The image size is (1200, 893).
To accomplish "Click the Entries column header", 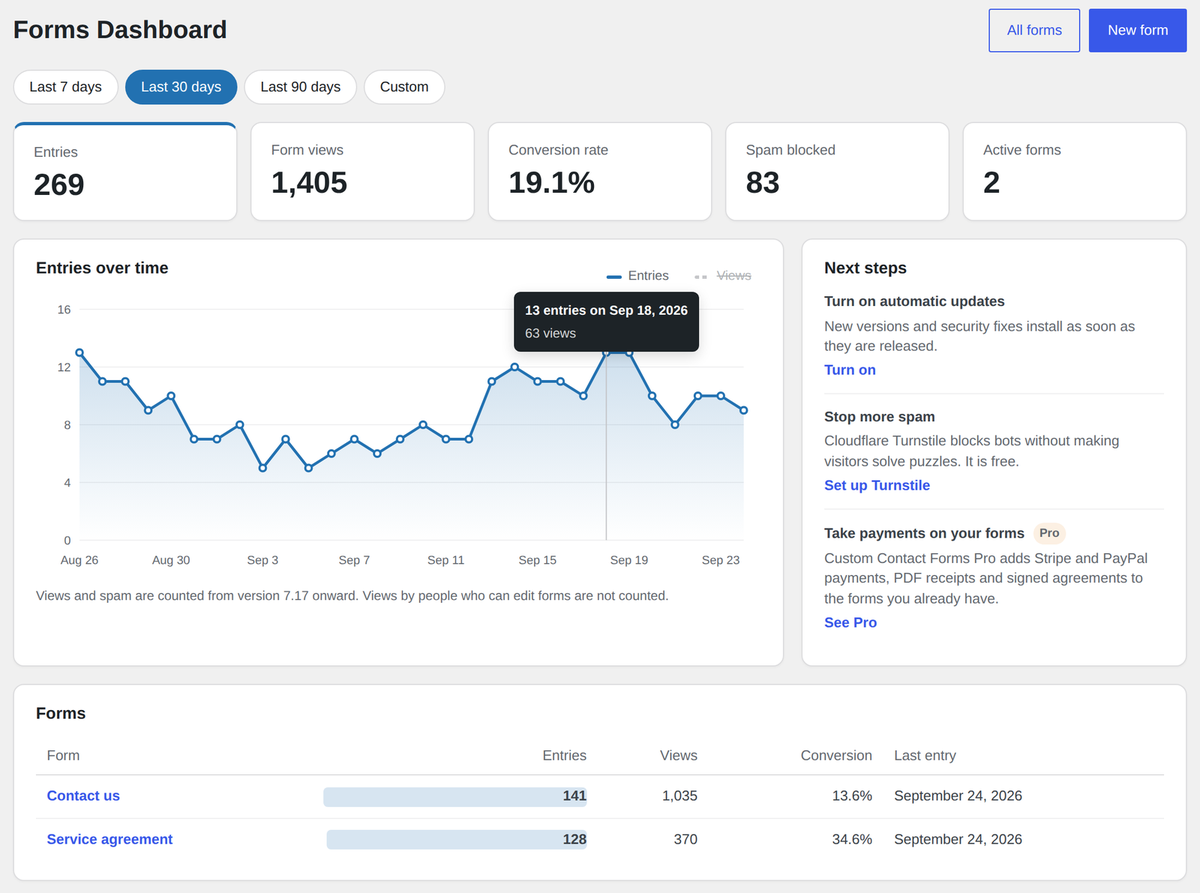I will point(564,755).
